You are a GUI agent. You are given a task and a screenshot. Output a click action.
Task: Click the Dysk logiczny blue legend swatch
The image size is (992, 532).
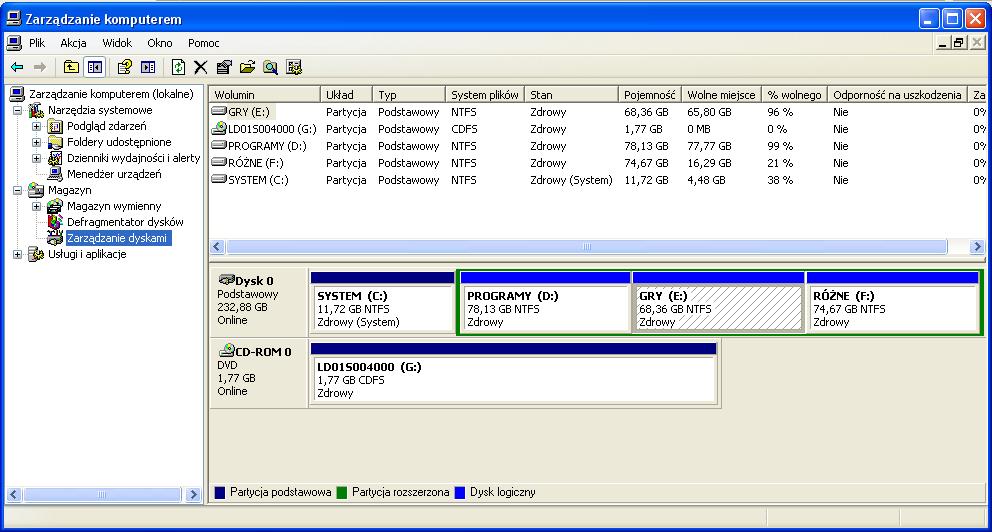460,492
